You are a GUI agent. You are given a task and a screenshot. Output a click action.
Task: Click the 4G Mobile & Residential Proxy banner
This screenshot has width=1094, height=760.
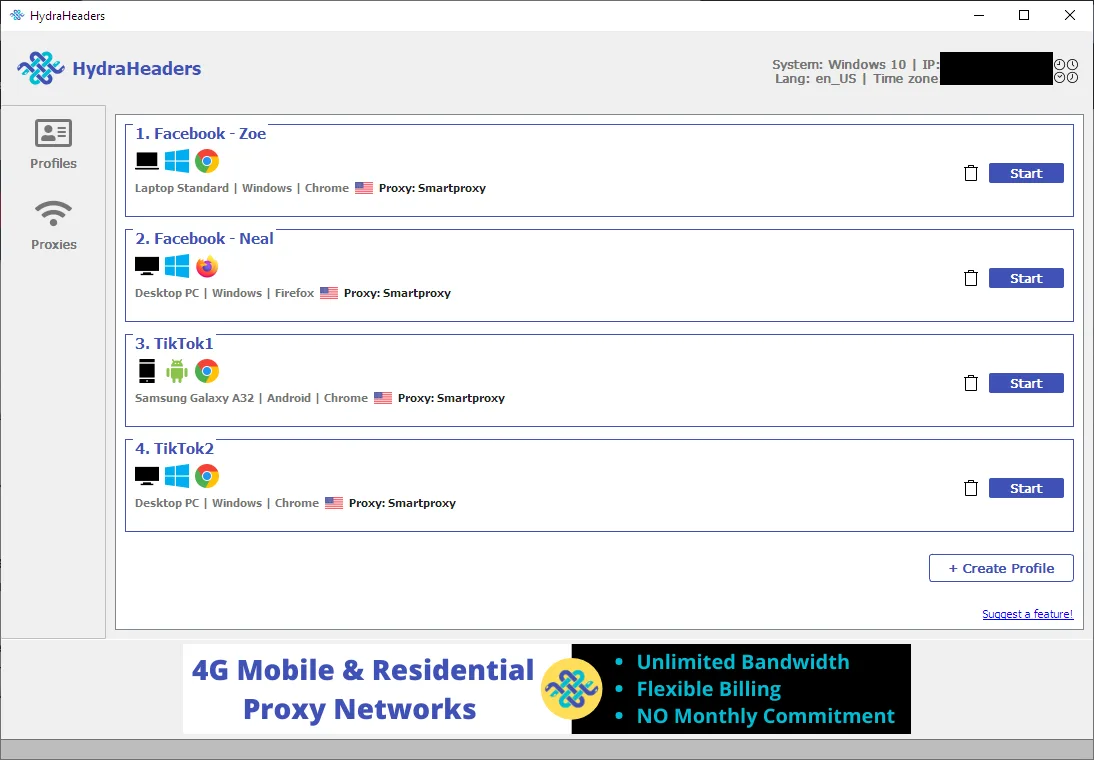coord(377,689)
